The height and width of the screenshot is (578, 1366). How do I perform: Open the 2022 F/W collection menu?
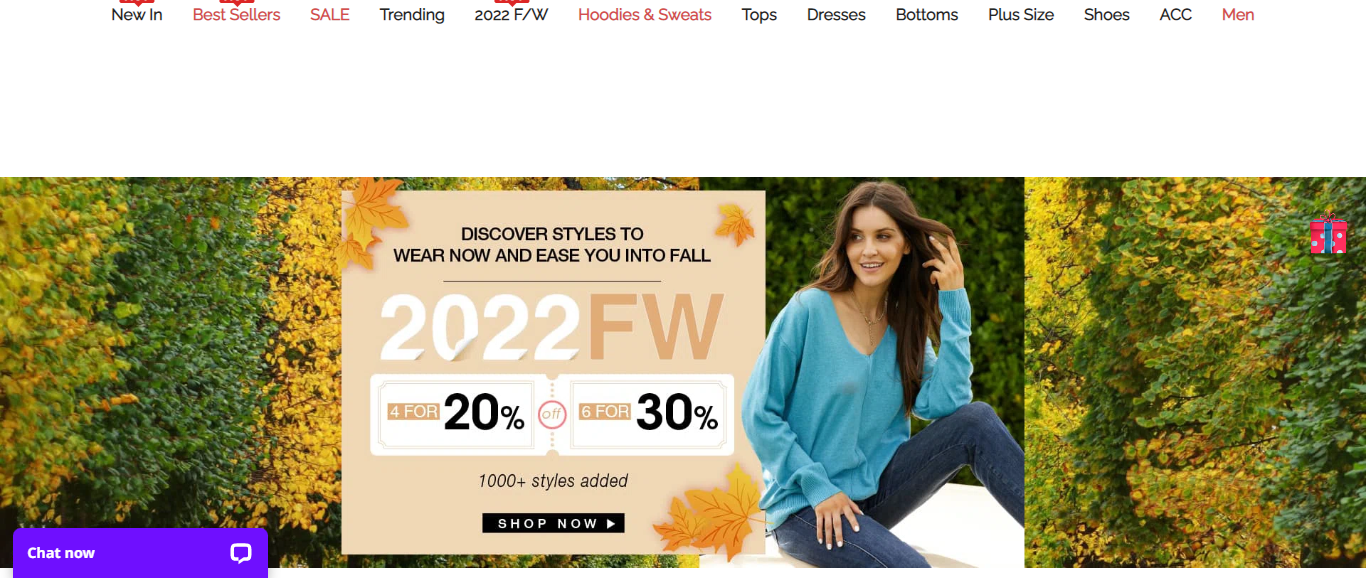511,15
